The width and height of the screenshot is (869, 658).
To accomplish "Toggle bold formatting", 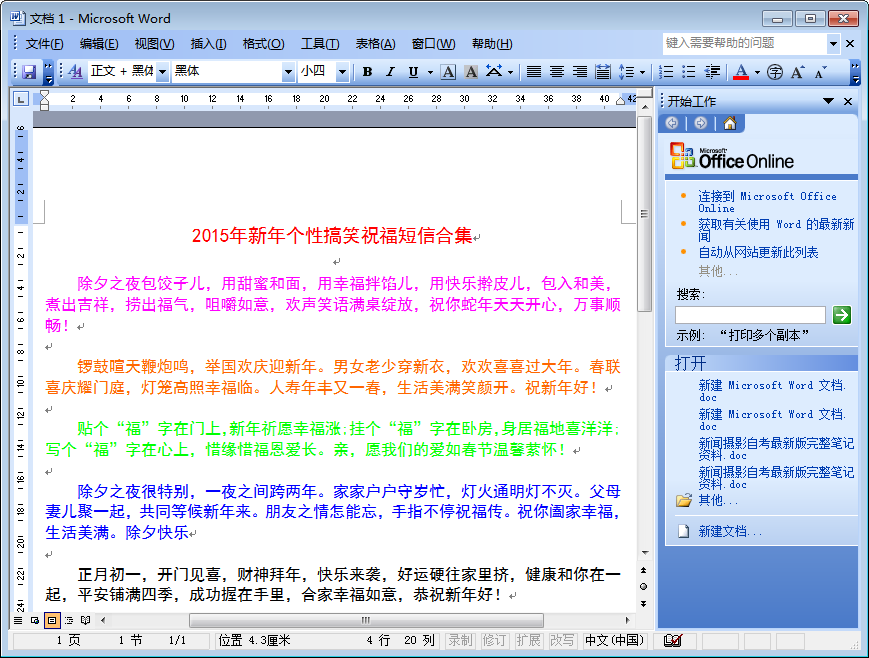I will [368, 72].
